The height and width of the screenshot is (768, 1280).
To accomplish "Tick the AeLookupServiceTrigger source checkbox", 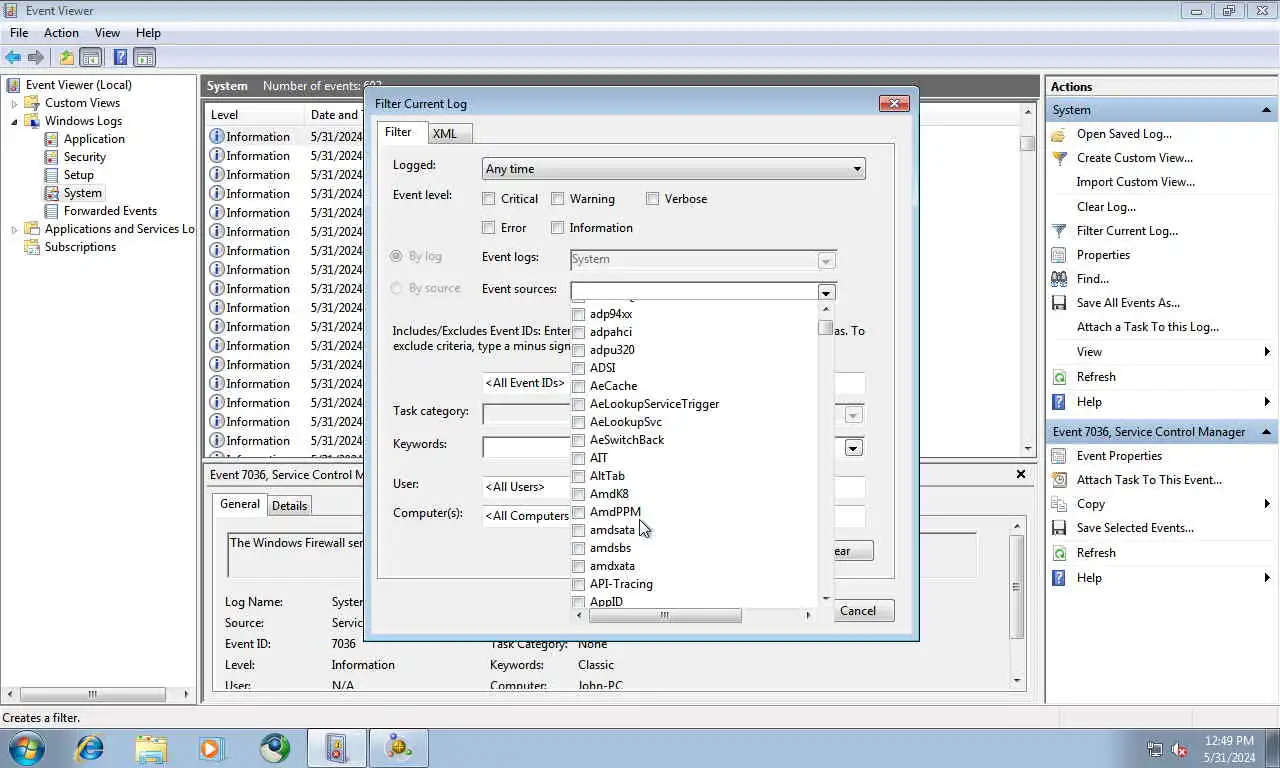I will click(578, 404).
